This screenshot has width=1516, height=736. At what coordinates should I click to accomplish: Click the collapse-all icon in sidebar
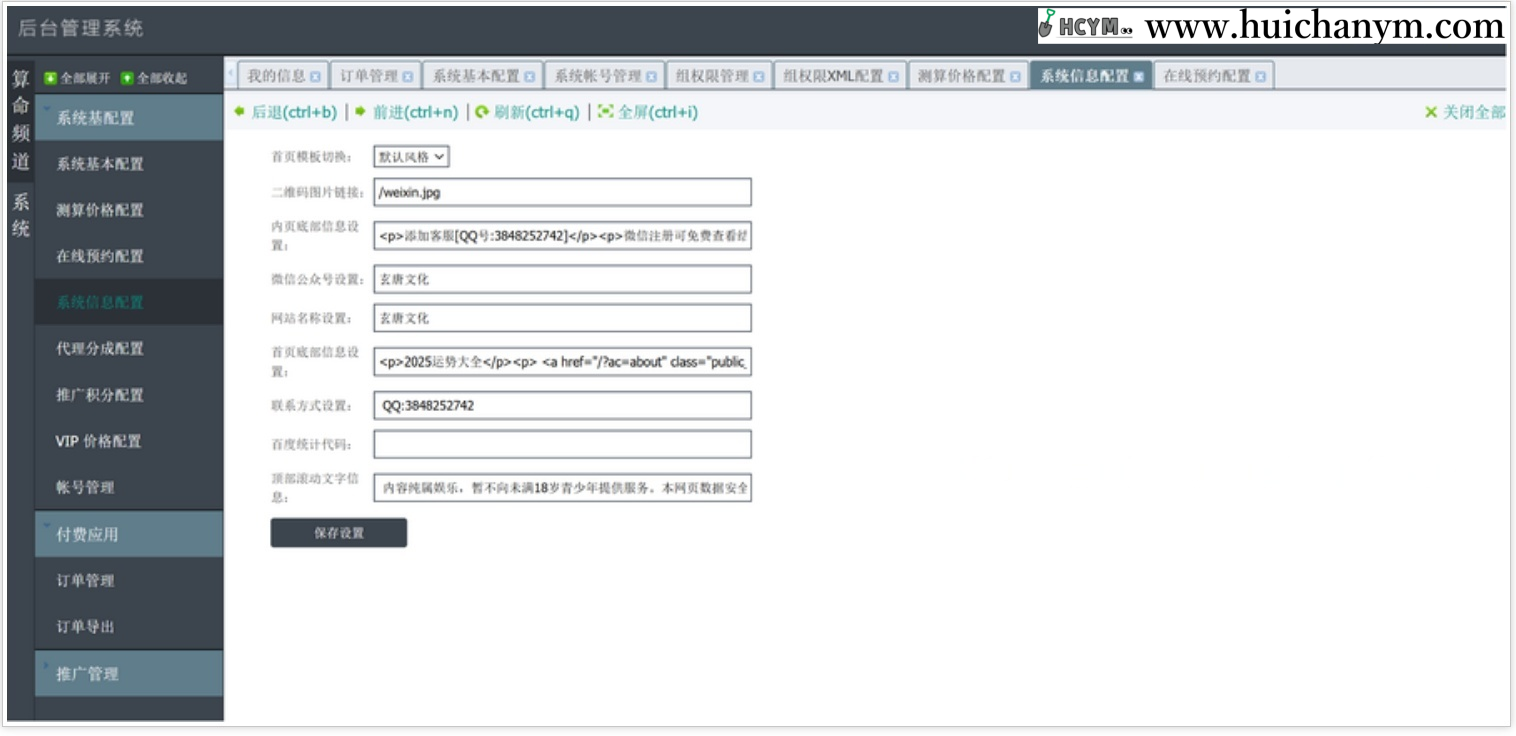click(x=127, y=79)
